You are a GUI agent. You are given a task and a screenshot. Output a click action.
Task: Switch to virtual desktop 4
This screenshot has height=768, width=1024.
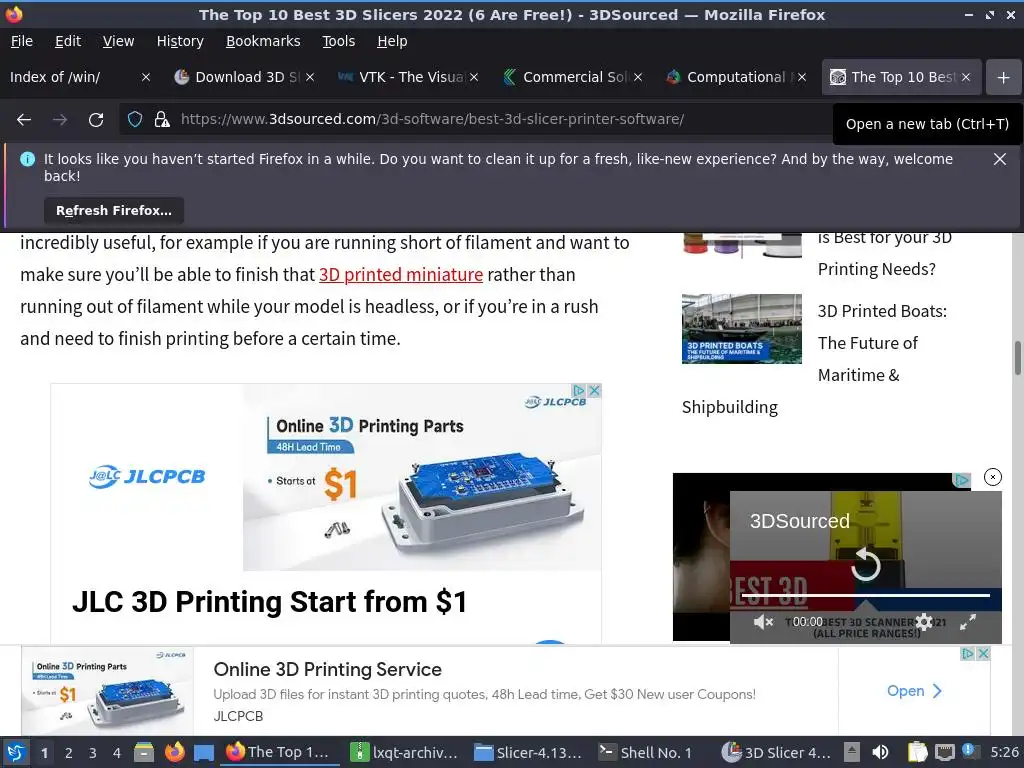(x=116, y=753)
